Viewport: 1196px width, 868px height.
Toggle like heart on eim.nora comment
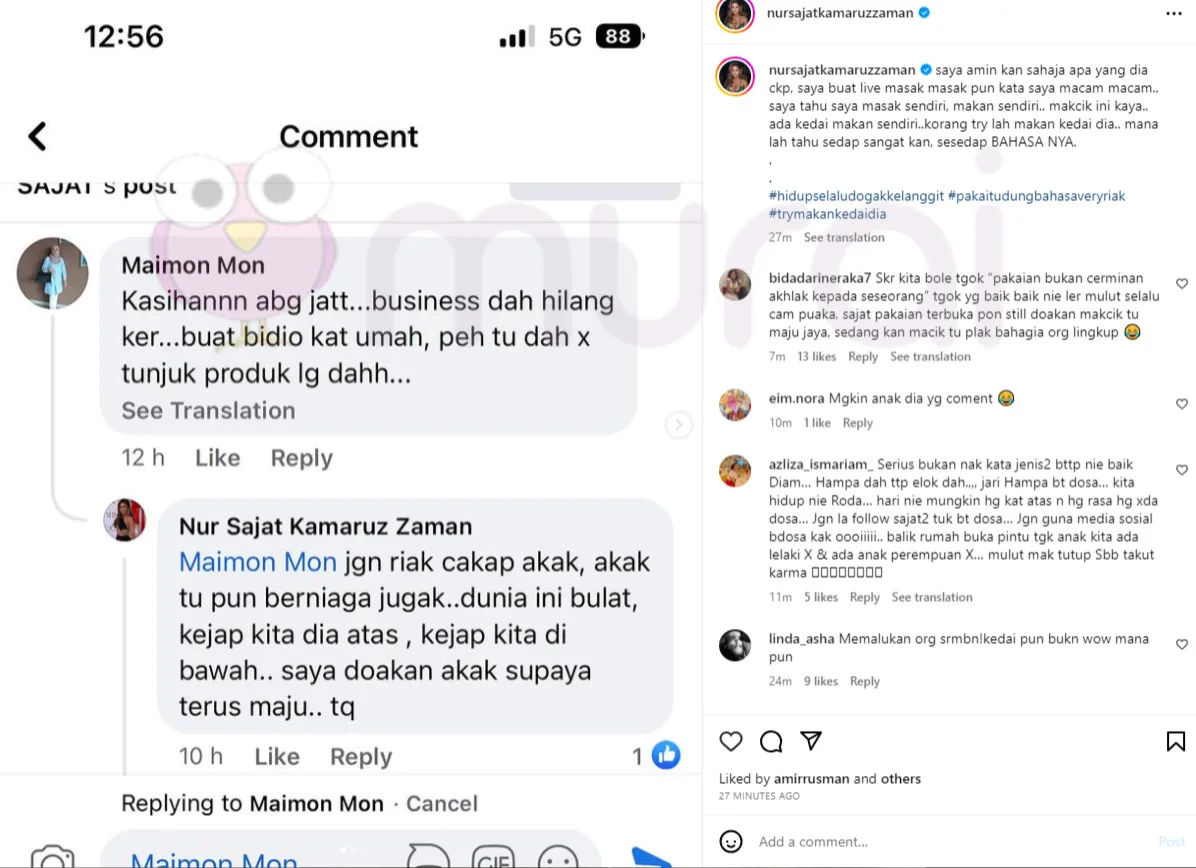click(1182, 403)
